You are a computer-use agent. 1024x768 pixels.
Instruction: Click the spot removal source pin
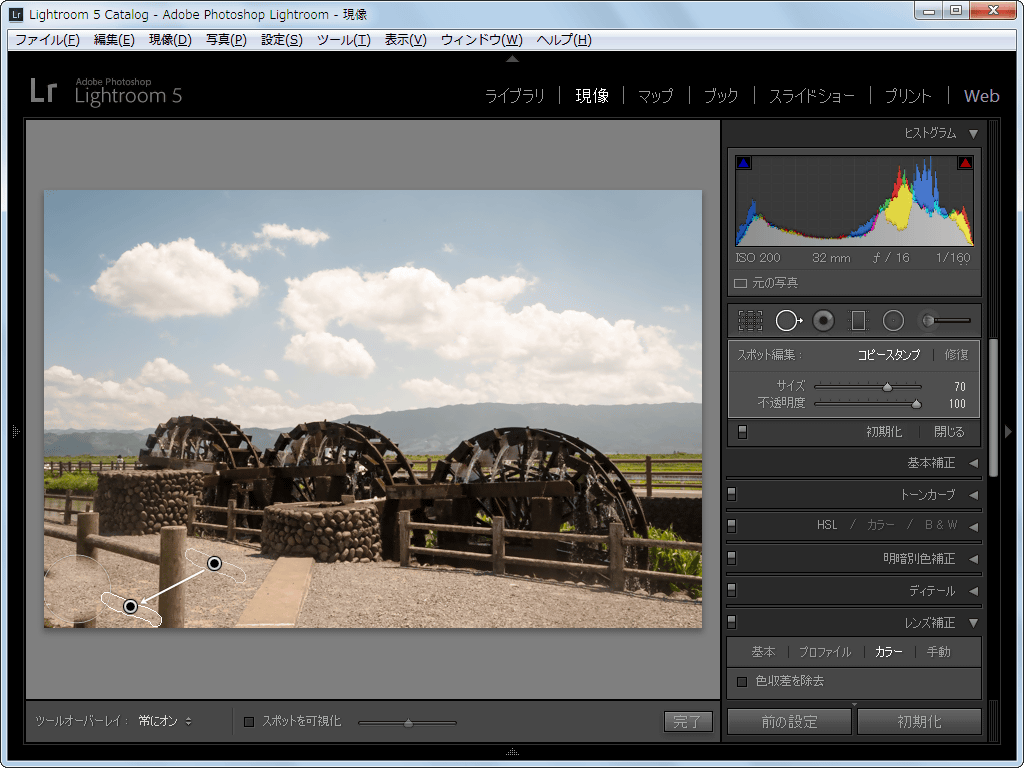215,563
